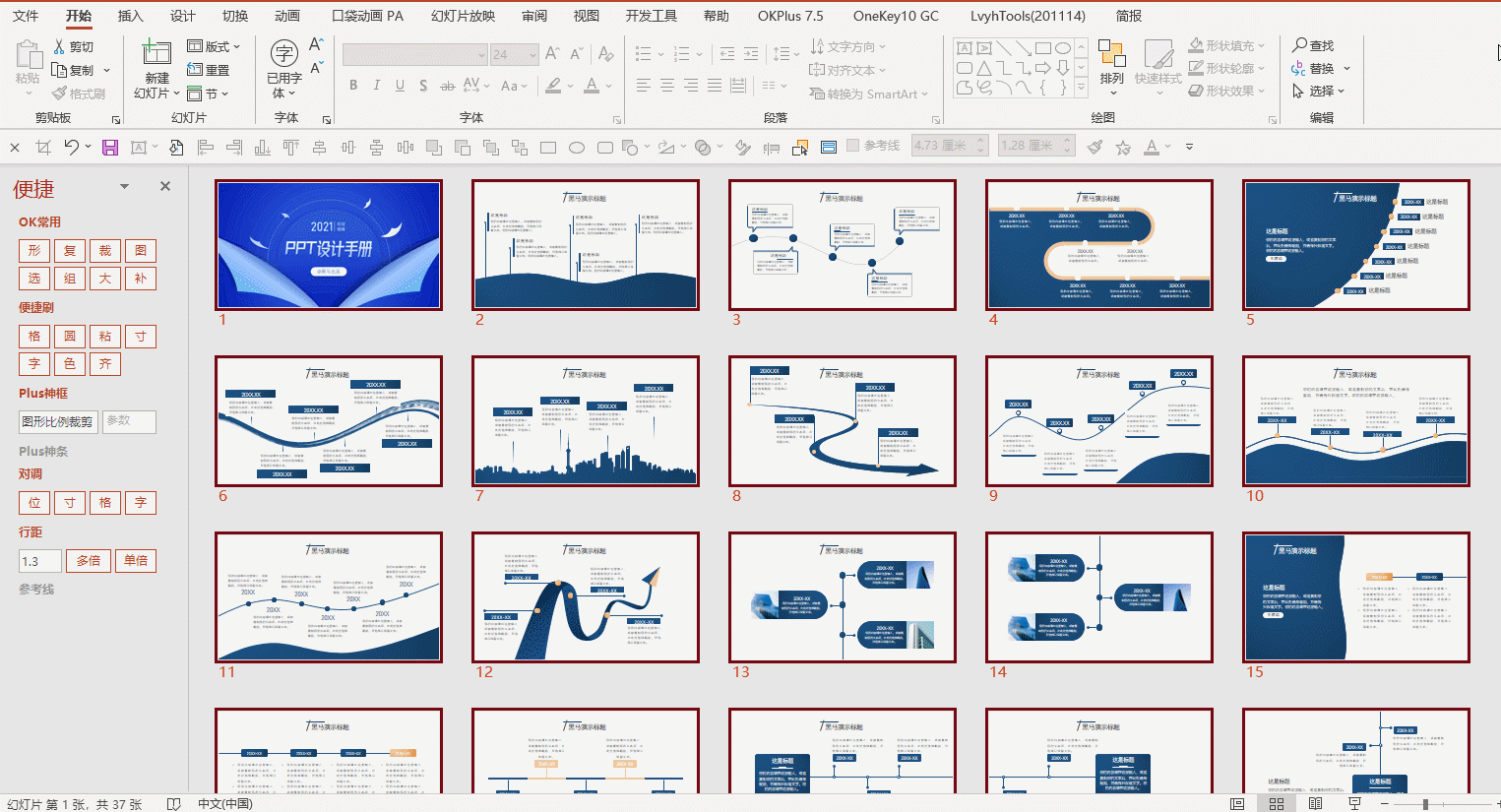Toggle the 参考线 guides checkbox
The width and height of the screenshot is (1501, 812).
853,146
